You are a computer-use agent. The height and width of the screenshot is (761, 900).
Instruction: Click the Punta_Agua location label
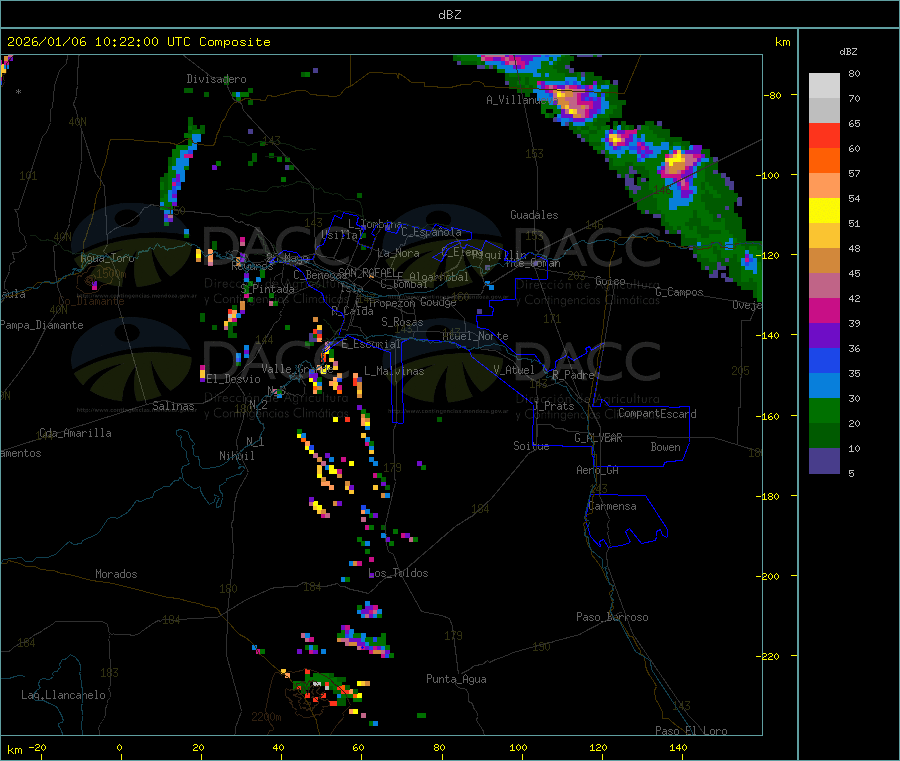[456, 679]
